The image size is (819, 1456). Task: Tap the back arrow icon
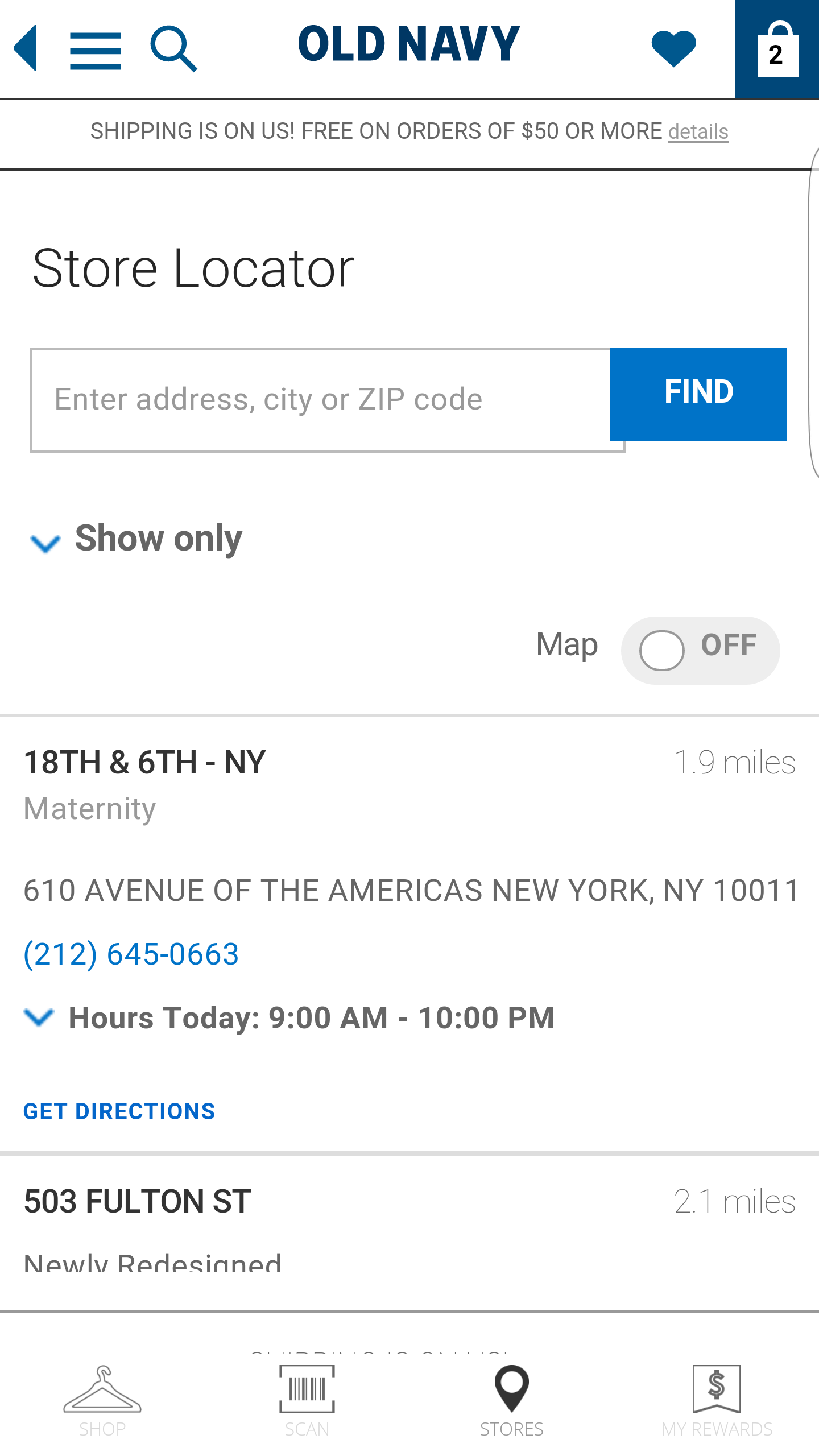(x=26, y=48)
